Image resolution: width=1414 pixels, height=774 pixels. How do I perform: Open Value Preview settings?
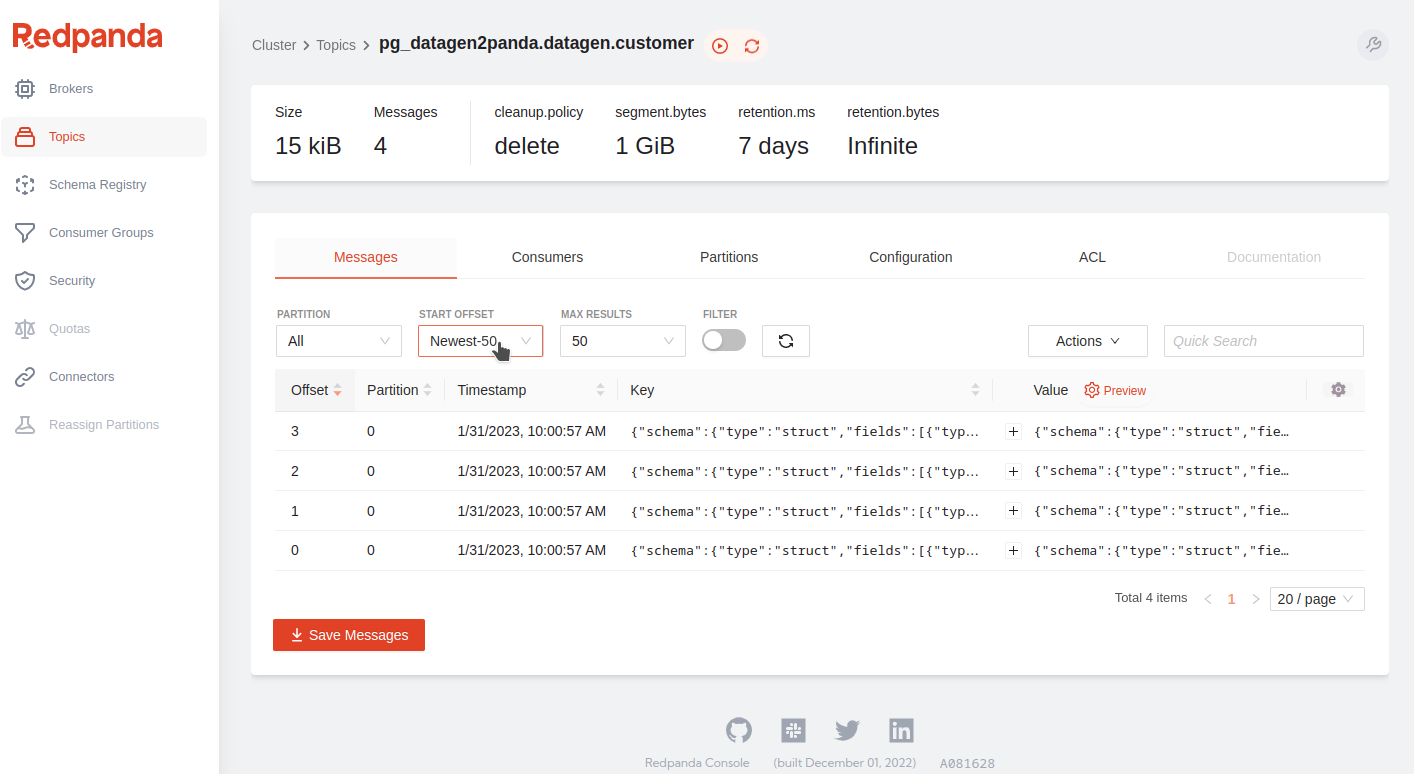click(1116, 390)
